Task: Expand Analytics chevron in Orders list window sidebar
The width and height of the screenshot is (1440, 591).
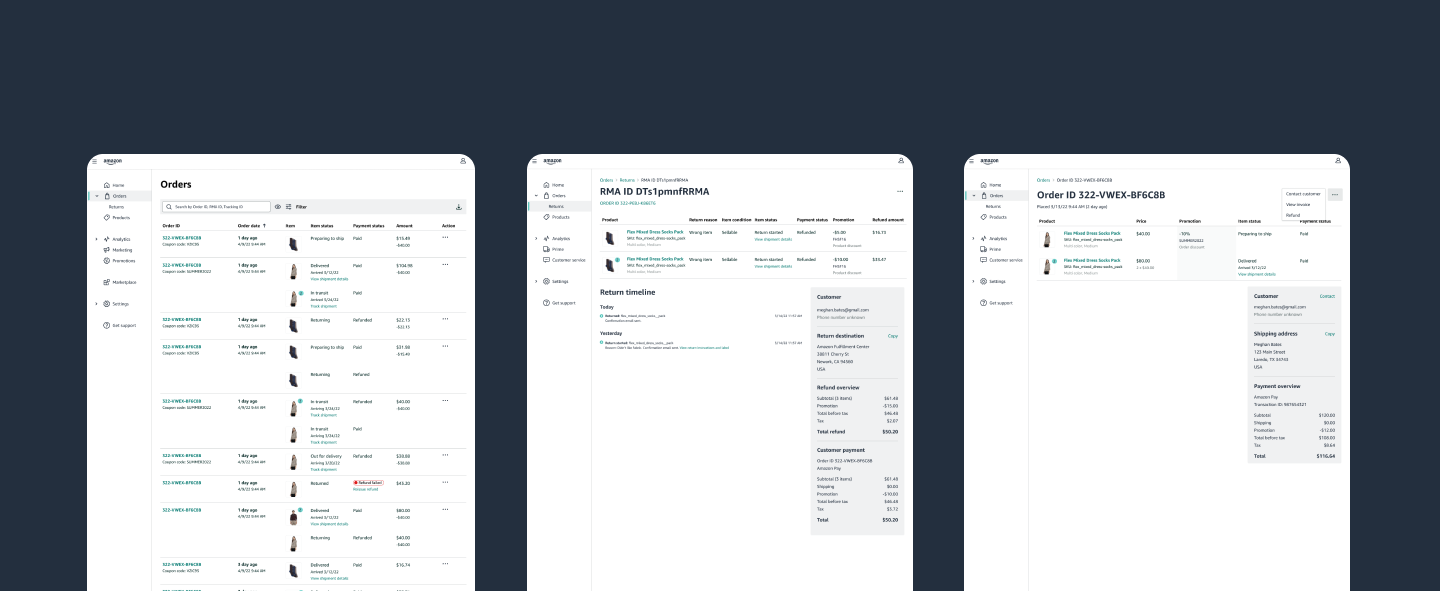Action: coord(97,239)
